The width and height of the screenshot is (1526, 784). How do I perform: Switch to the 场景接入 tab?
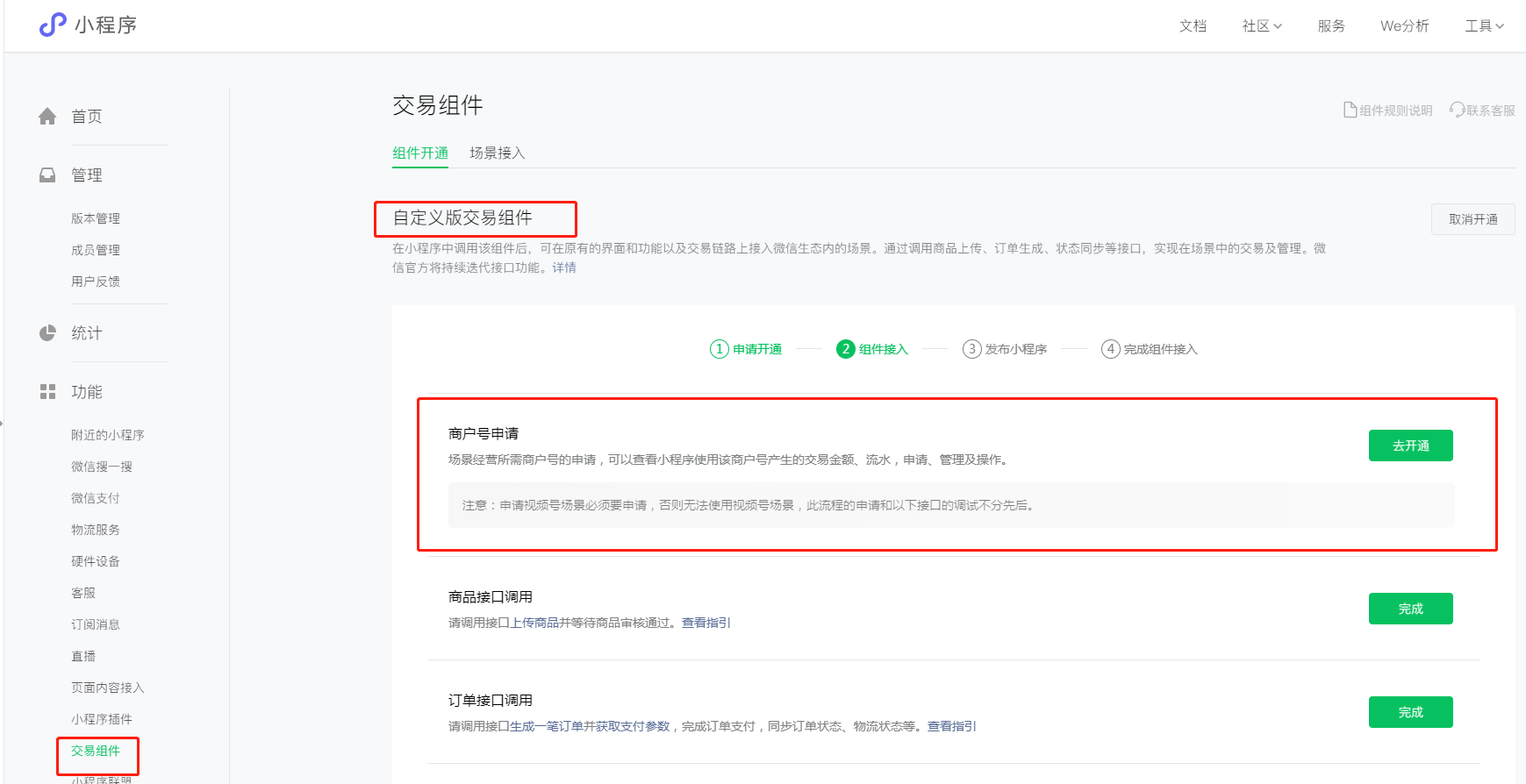coord(497,153)
